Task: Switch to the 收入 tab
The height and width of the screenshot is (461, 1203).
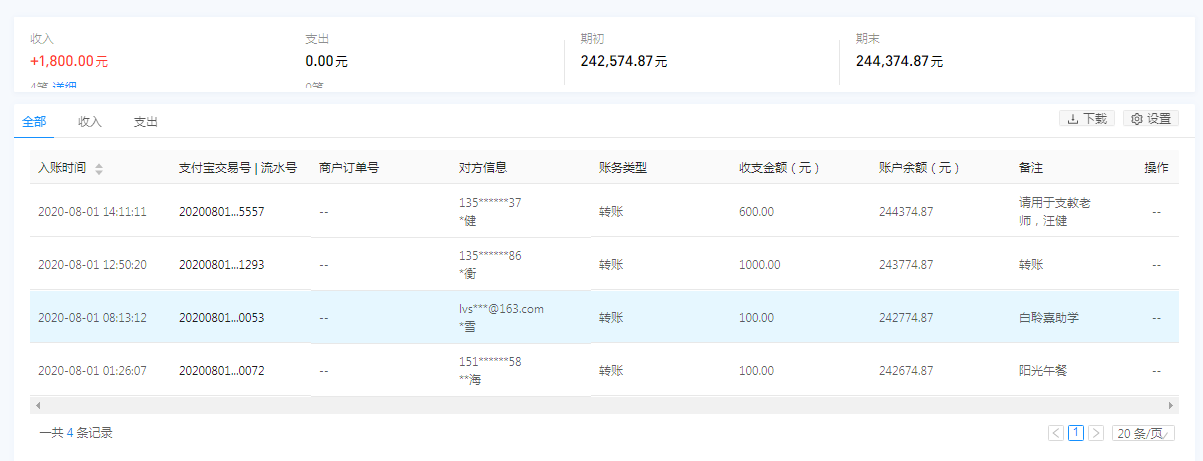Action: coord(90,122)
